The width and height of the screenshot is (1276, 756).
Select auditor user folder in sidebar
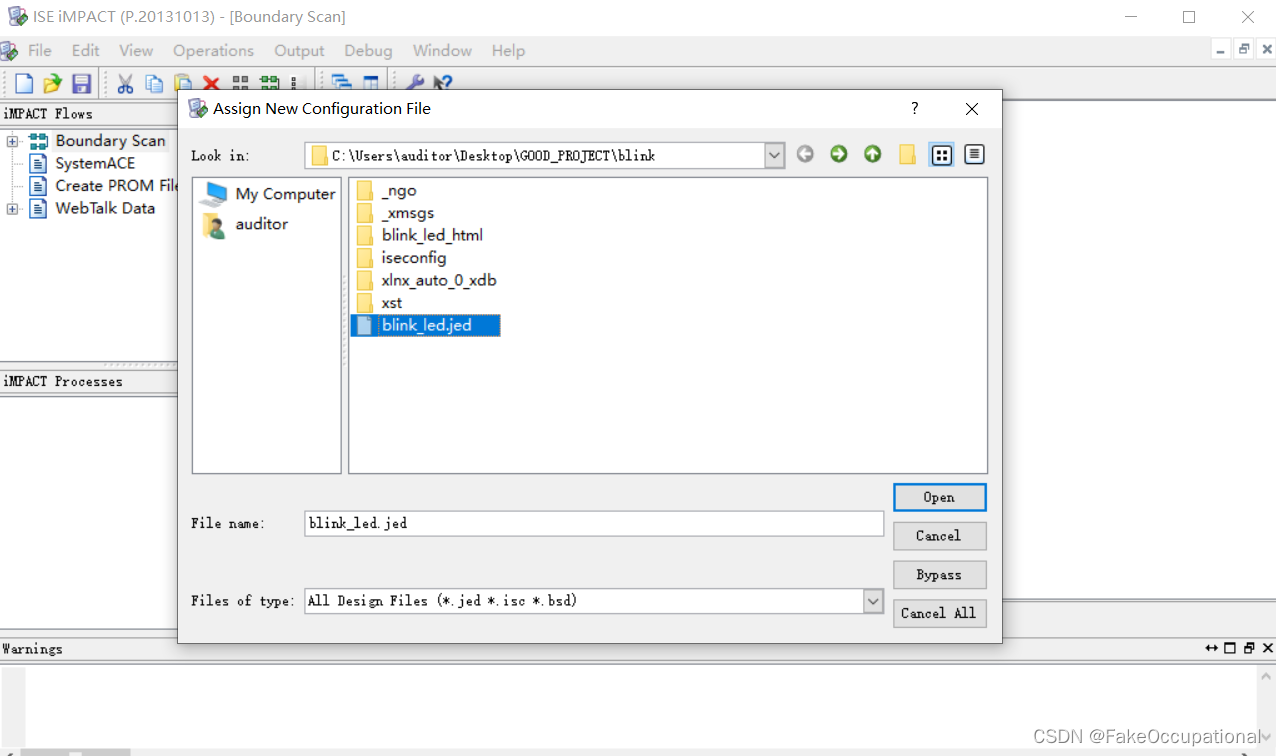pos(245,224)
